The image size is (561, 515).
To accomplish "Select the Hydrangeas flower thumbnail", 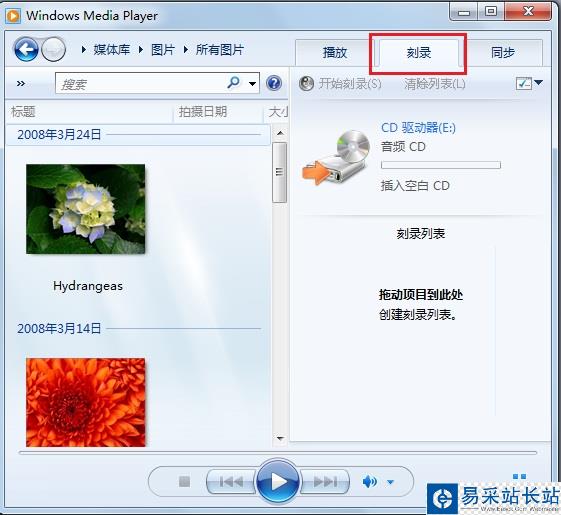I will click(x=86, y=209).
